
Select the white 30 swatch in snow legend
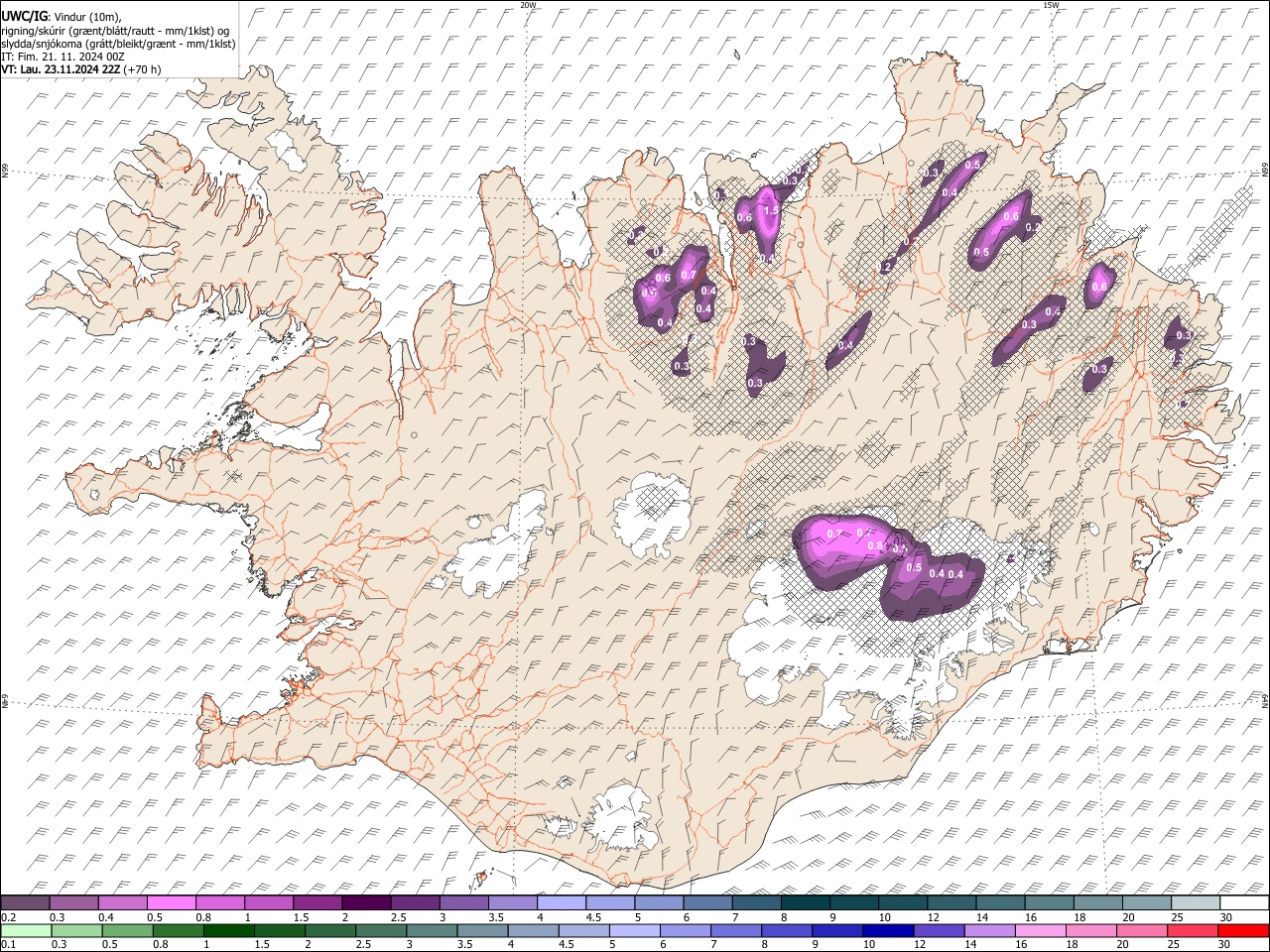click(x=1243, y=903)
